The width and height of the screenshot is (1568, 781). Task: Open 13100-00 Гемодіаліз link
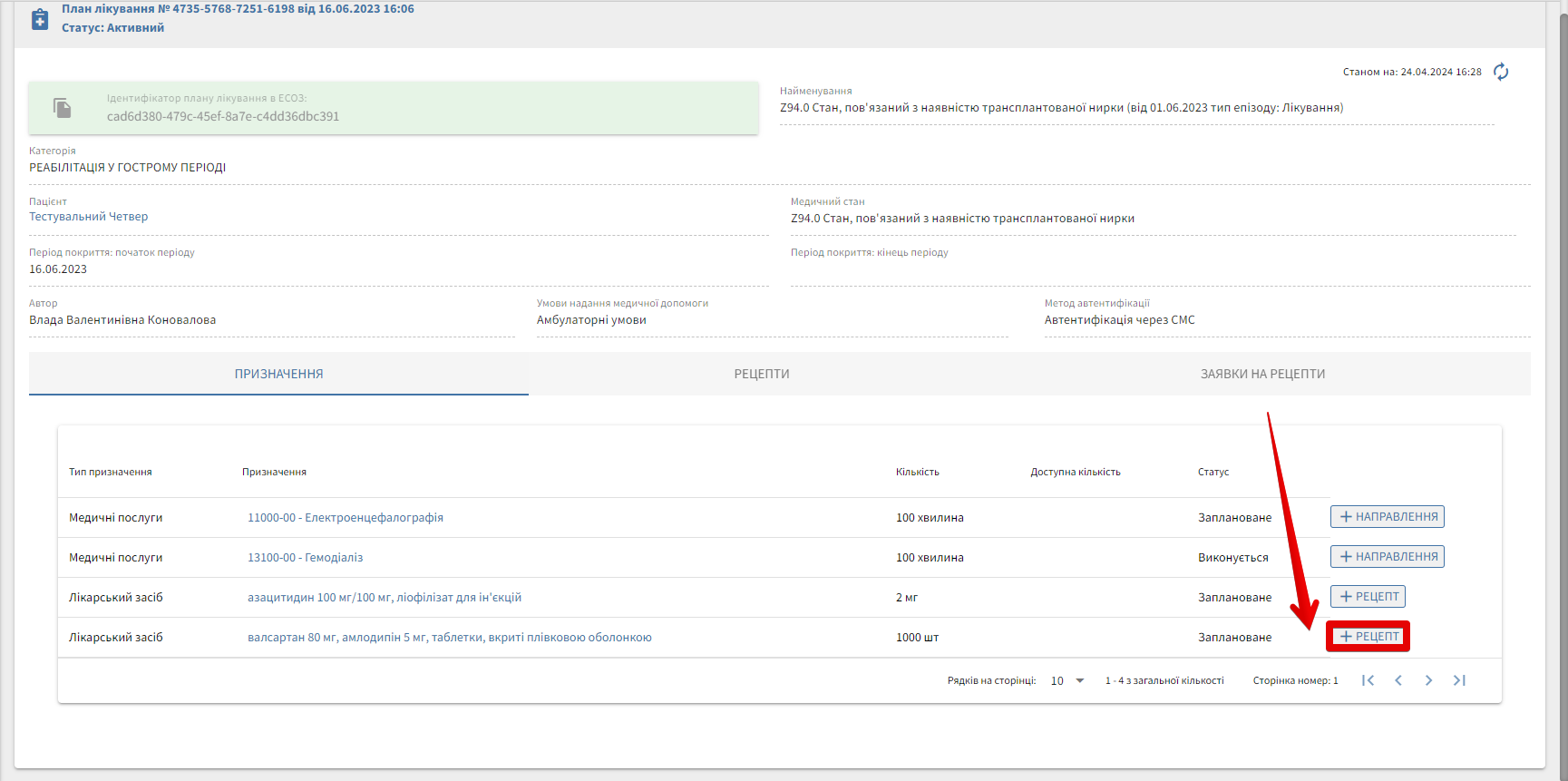[x=305, y=558]
